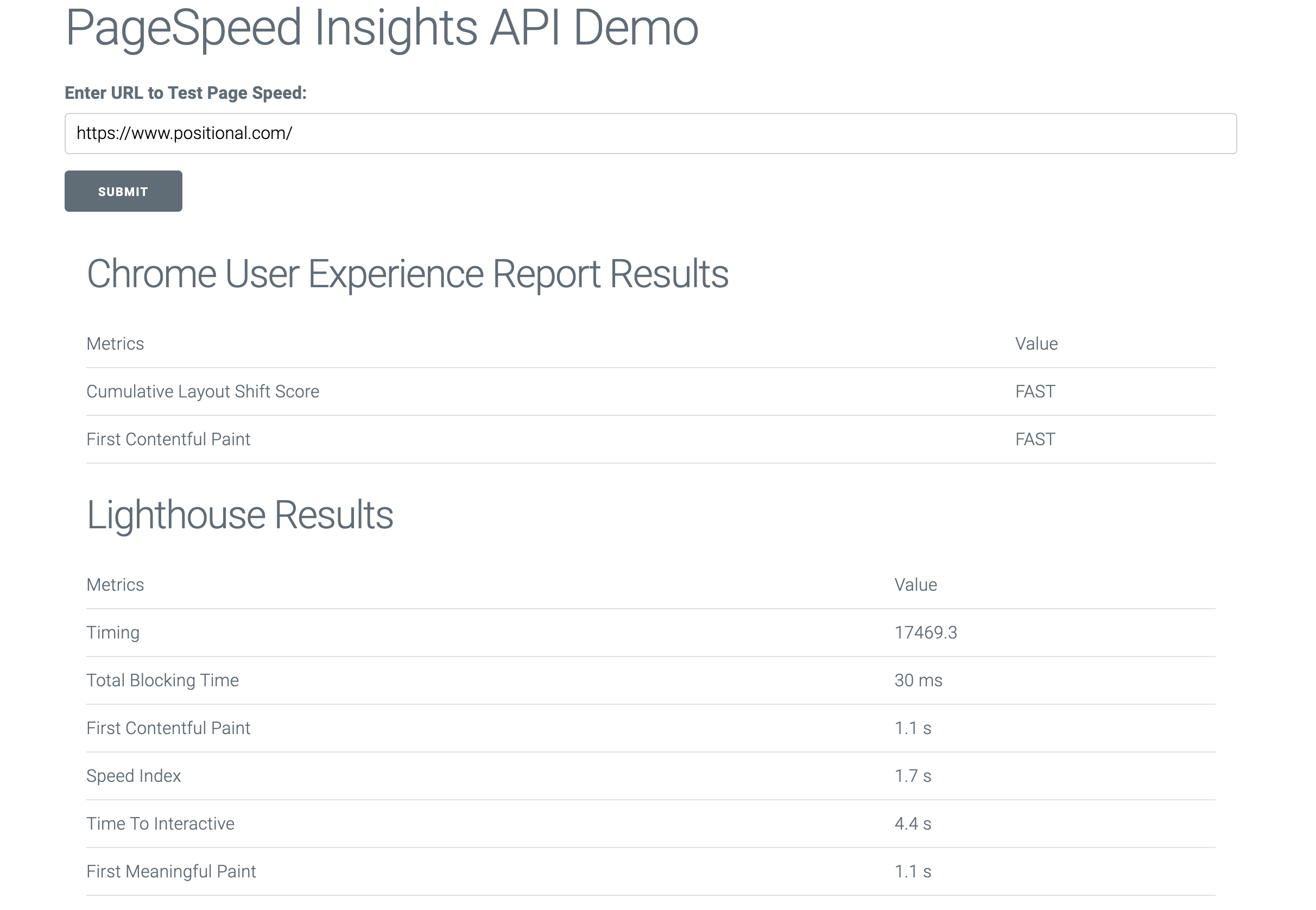This screenshot has height=910, width=1316.
Task: Click the 17469.3 timing value
Action: click(926, 633)
